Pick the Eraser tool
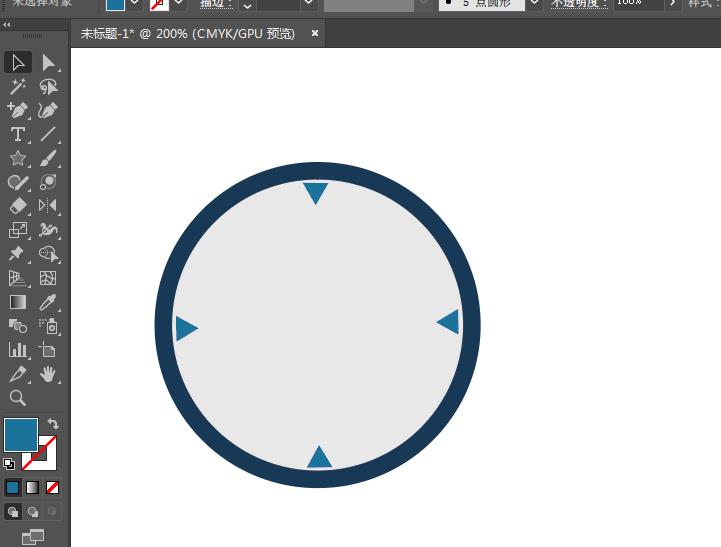 coord(18,205)
